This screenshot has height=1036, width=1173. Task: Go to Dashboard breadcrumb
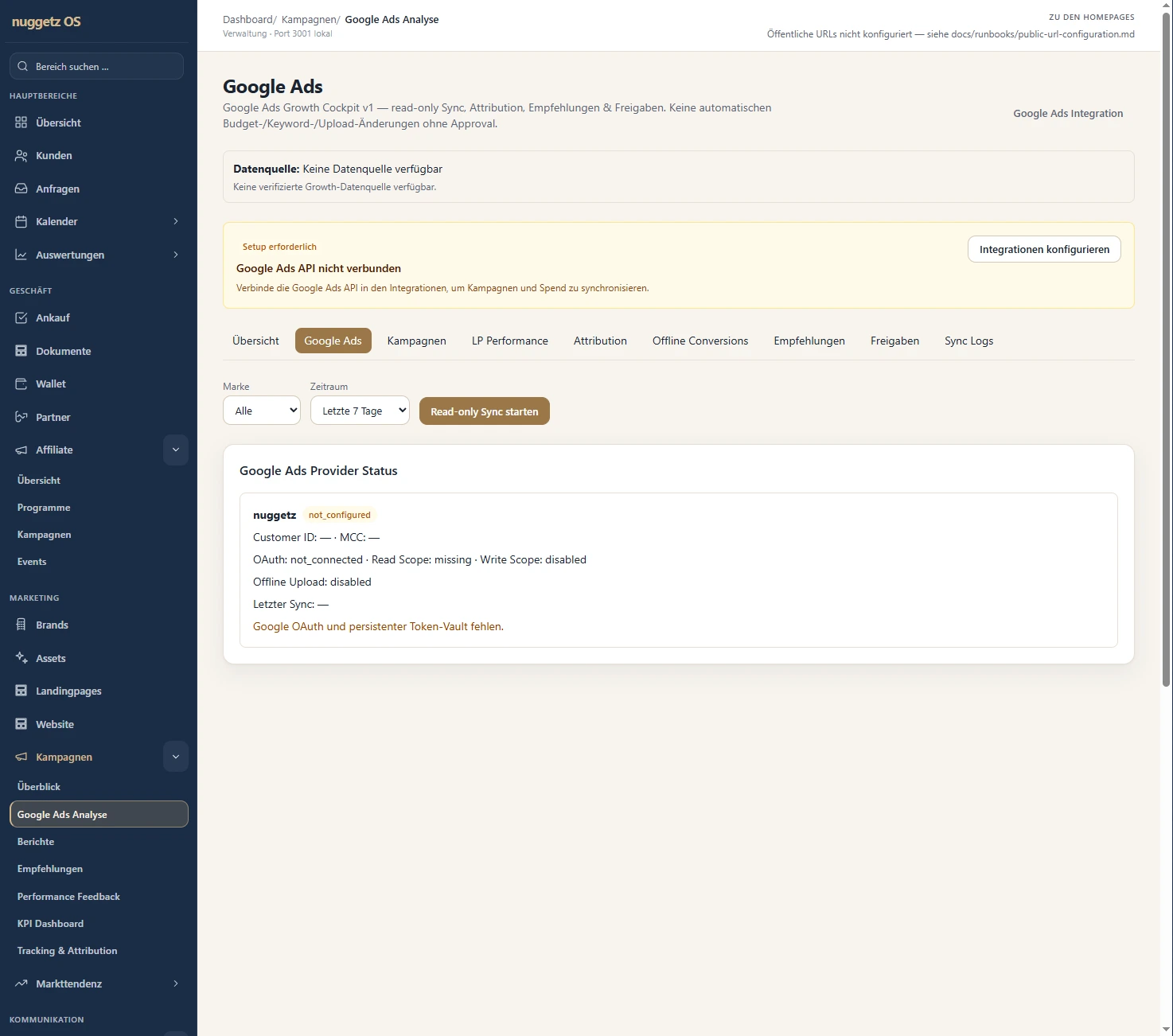(x=247, y=19)
